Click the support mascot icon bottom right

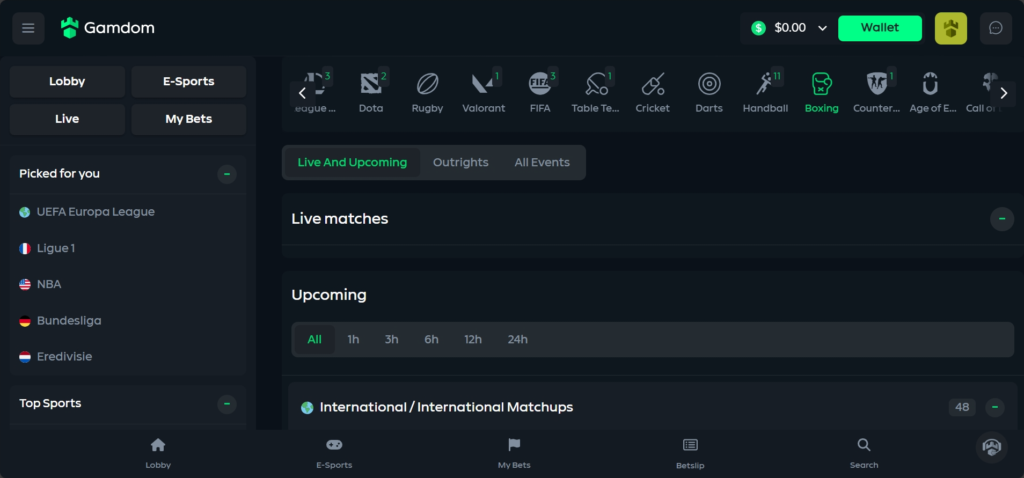pos(992,447)
